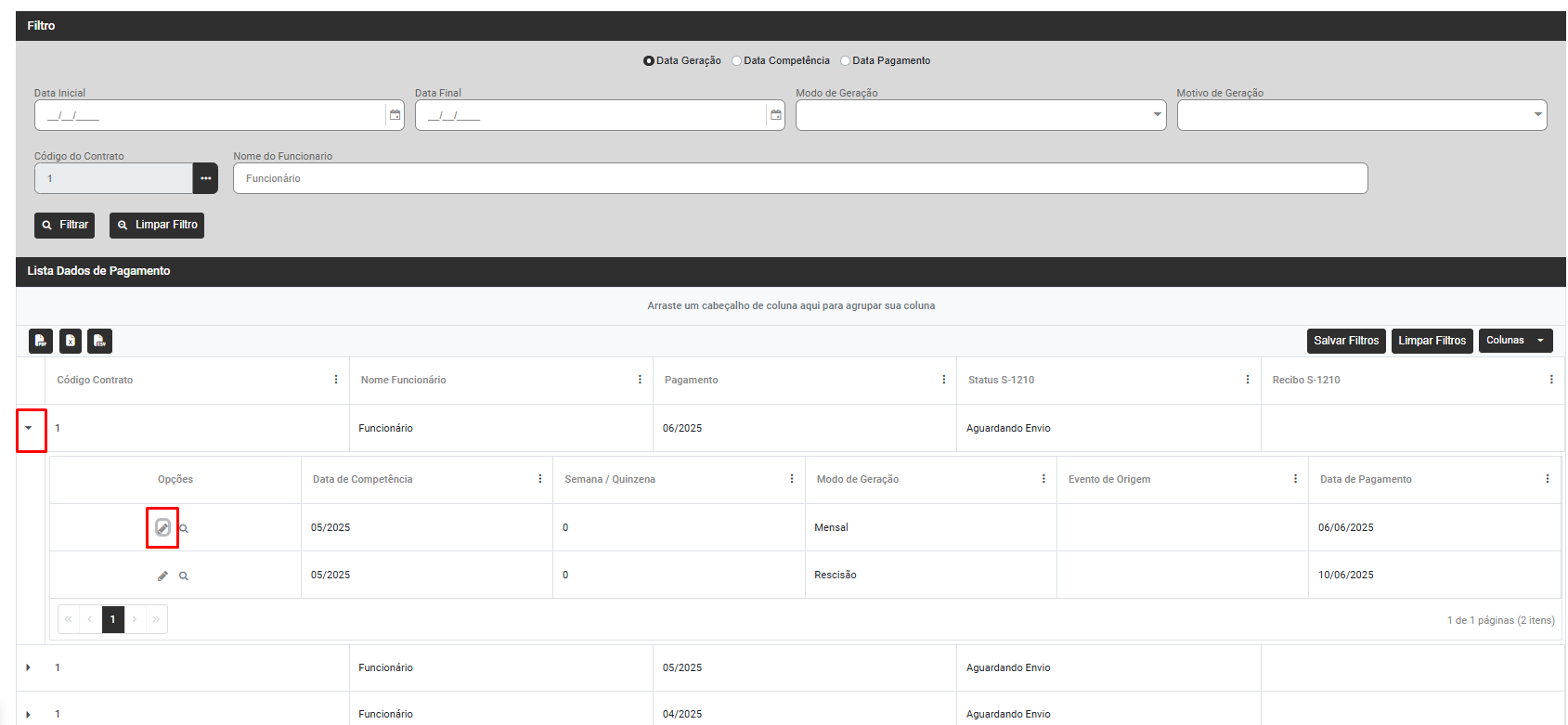Open the Colunas dropdown menu
The height and width of the screenshot is (725, 1568).
click(1515, 341)
